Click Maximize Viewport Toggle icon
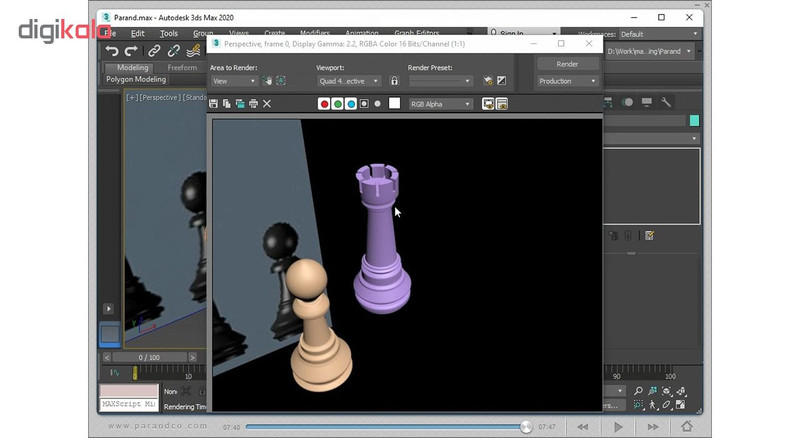This screenshot has width=800, height=438. (681, 404)
